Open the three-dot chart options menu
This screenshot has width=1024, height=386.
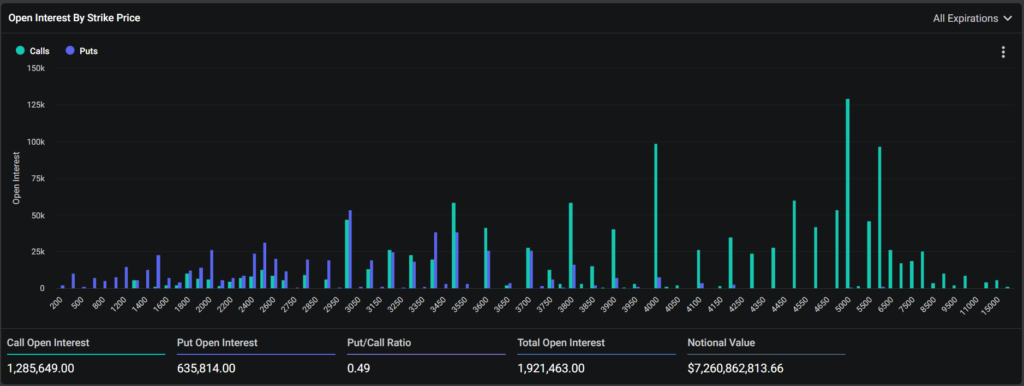1003,52
